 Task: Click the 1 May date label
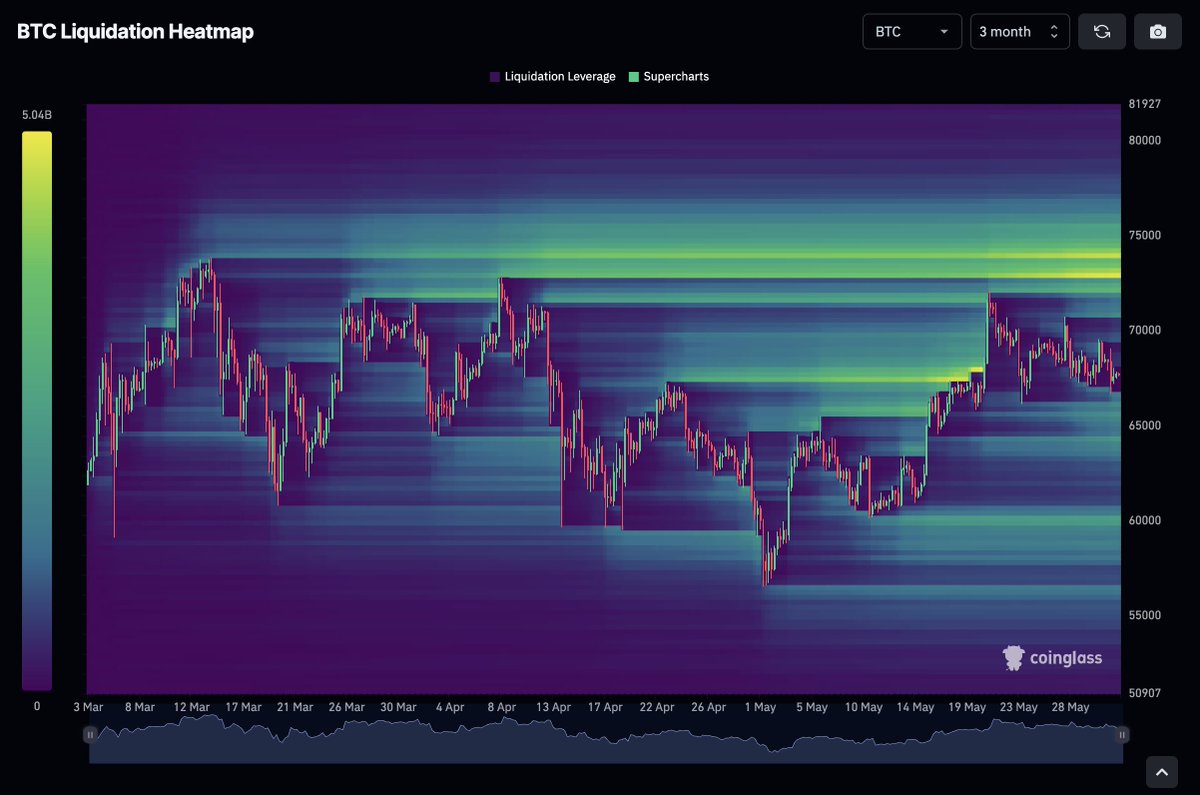coord(760,707)
